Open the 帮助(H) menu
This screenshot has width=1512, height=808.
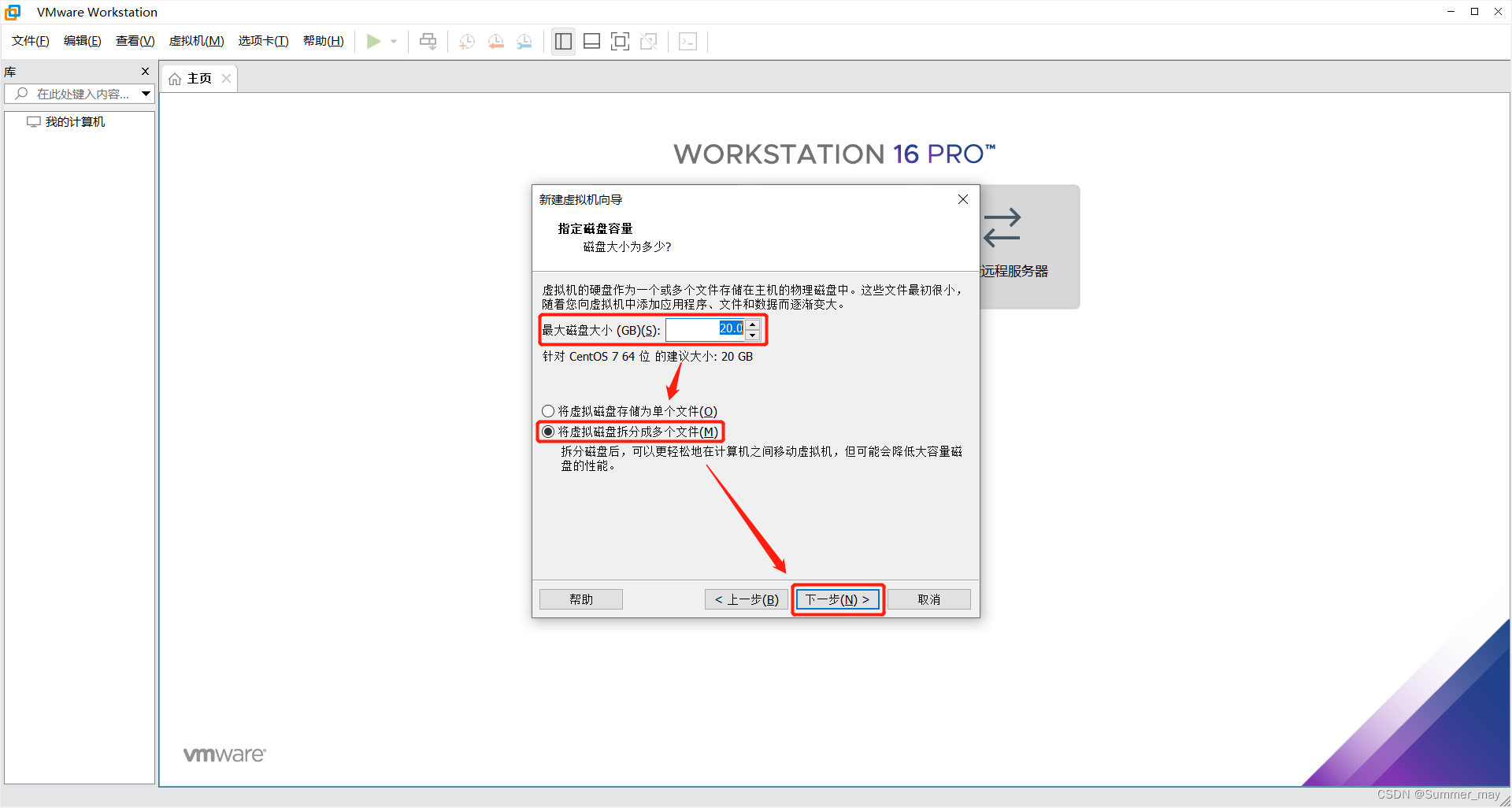(x=324, y=41)
